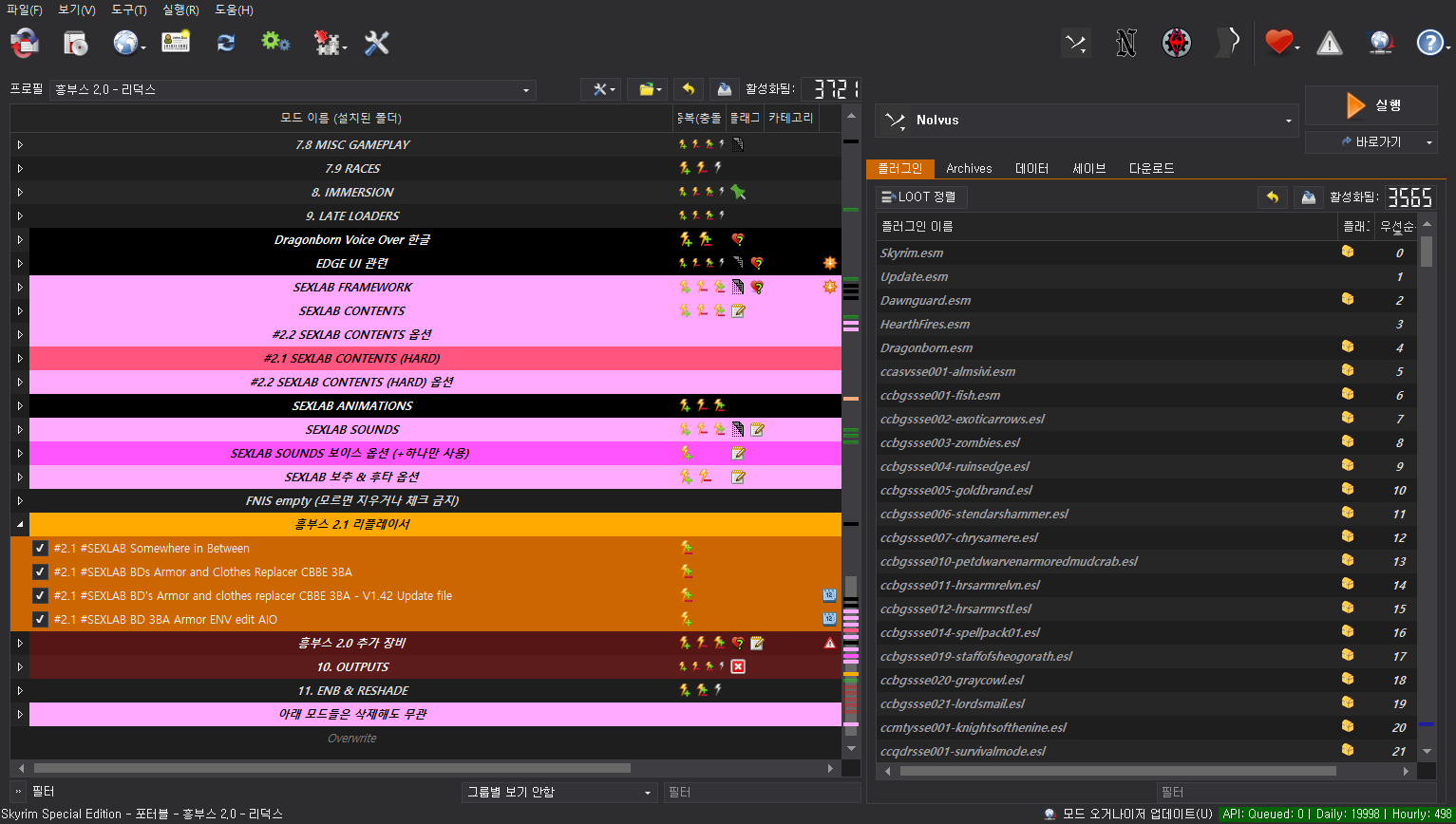
Task: Uncheck the #SEXLAB Somewhere in Between mod
Action: pyautogui.click(x=40, y=549)
